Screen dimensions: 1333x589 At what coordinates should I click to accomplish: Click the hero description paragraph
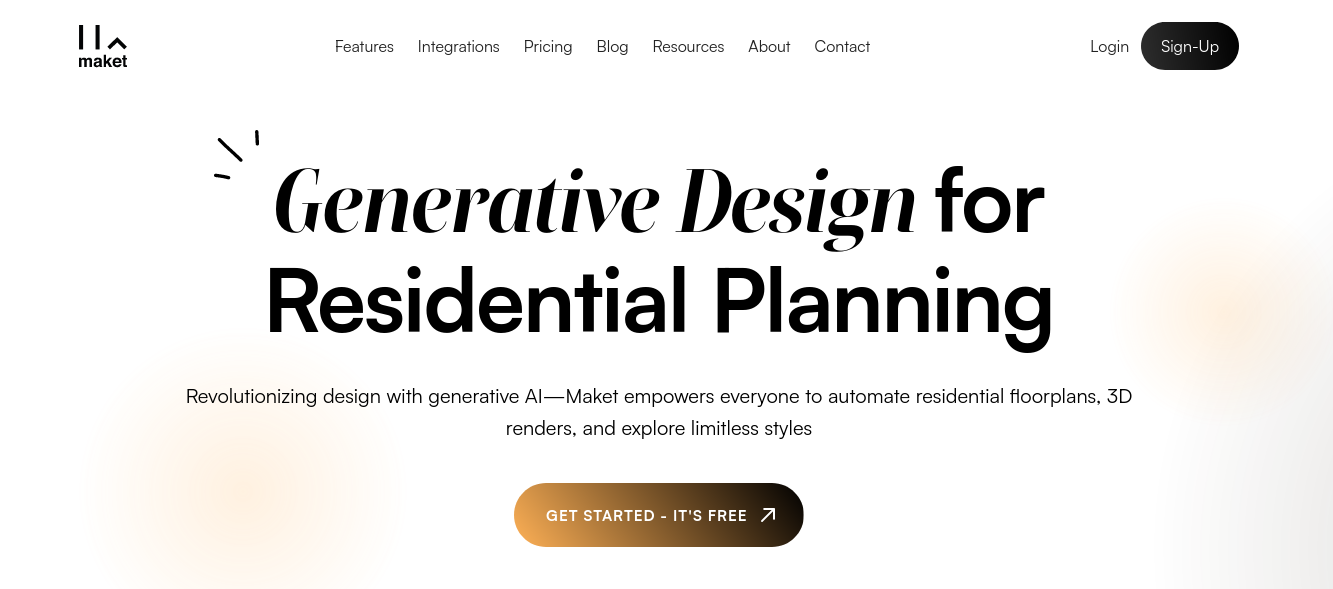pos(659,411)
